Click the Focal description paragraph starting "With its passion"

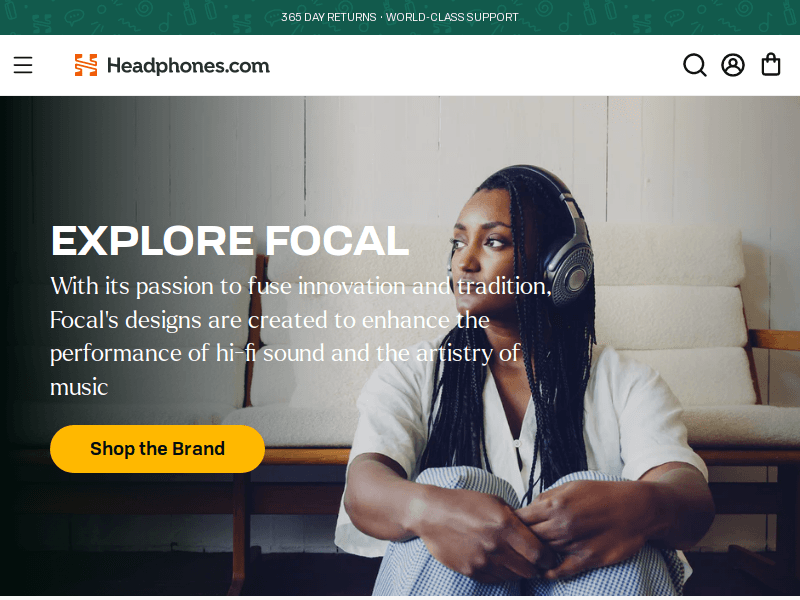[x=301, y=336]
